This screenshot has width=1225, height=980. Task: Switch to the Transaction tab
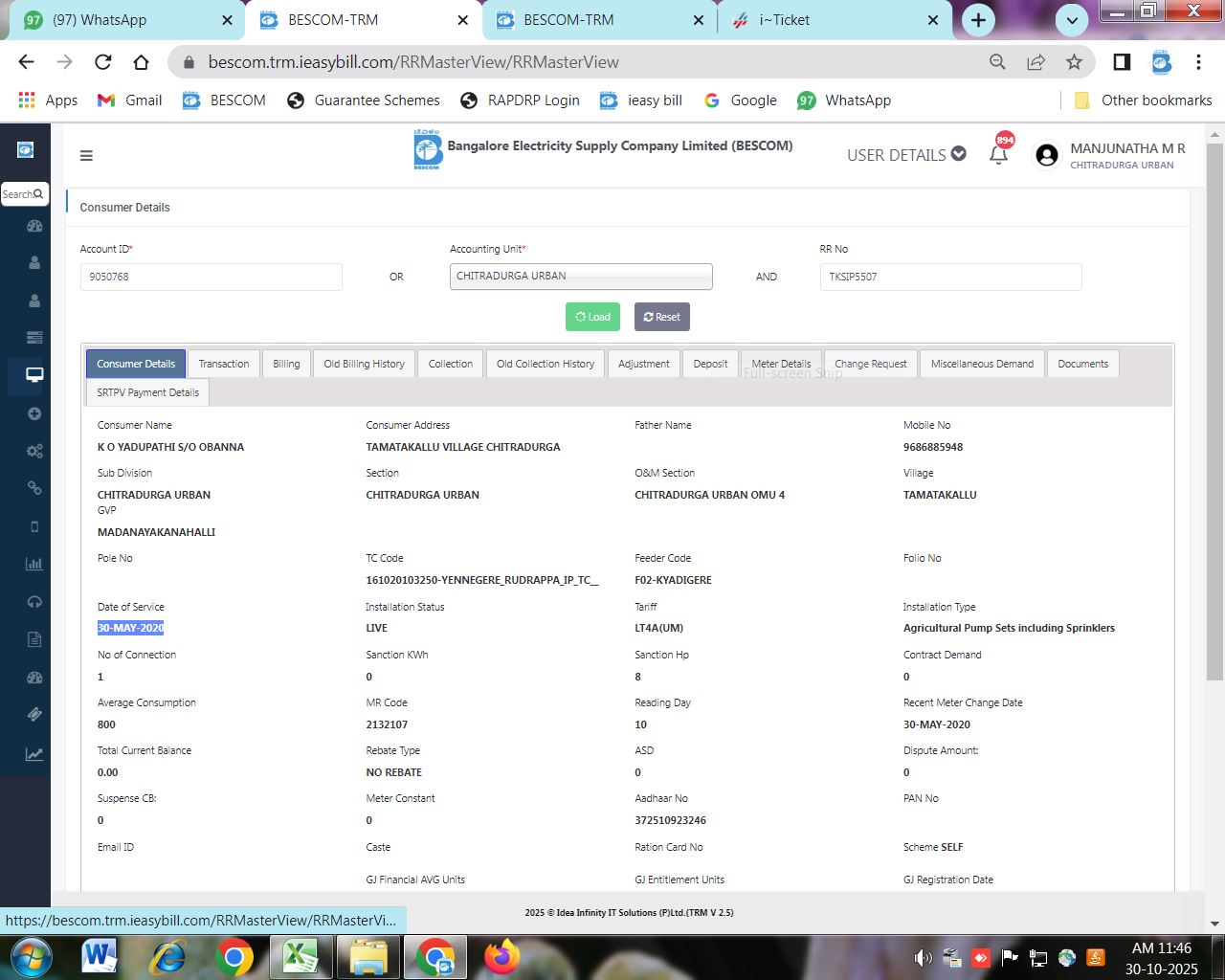coord(224,364)
